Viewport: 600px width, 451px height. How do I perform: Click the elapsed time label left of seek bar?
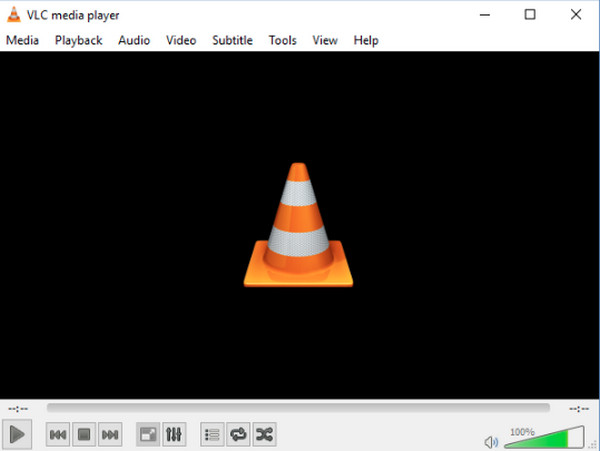coord(18,409)
